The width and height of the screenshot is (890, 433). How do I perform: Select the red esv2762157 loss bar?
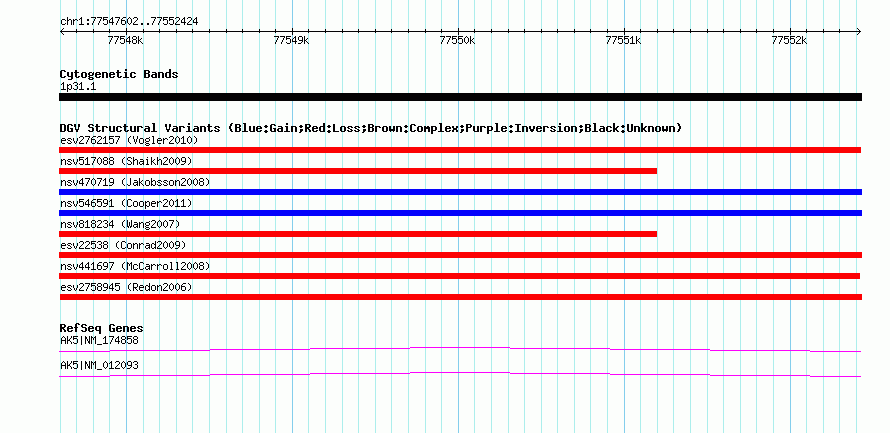[460, 150]
